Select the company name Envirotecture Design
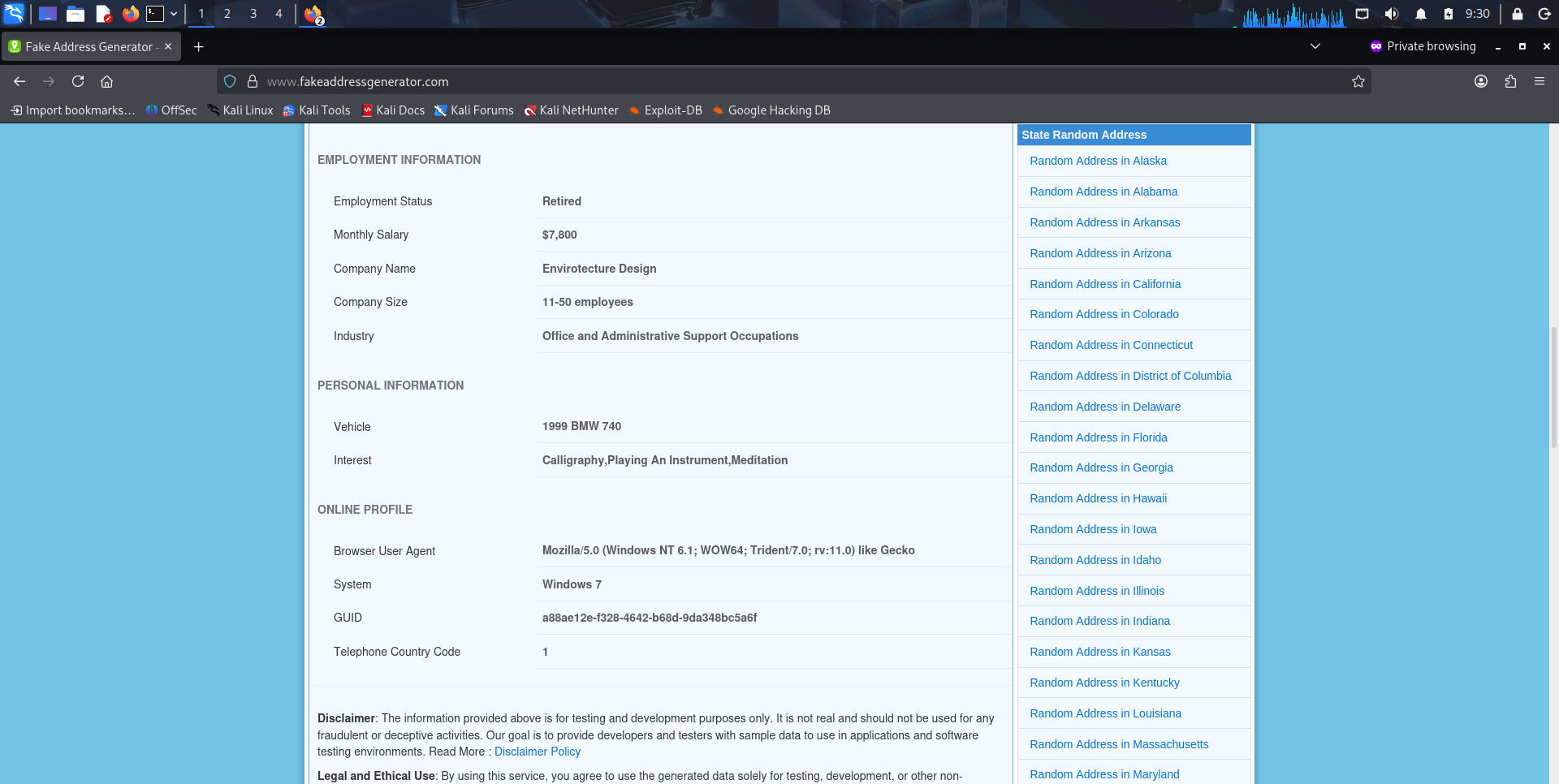 [599, 269]
